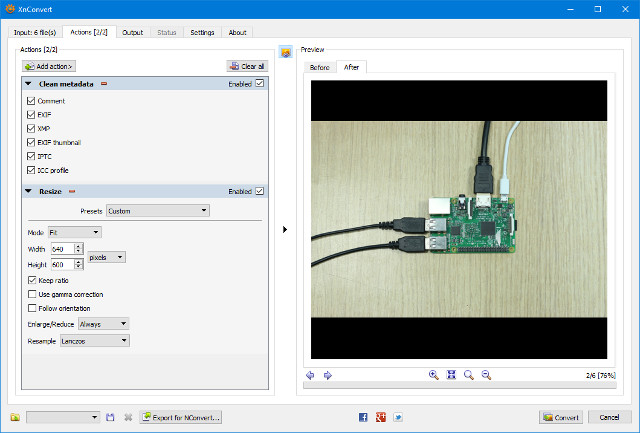640x433 pixels.
Task: Click the save preset floppy icon
Action: pyautogui.click(x=111, y=417)
